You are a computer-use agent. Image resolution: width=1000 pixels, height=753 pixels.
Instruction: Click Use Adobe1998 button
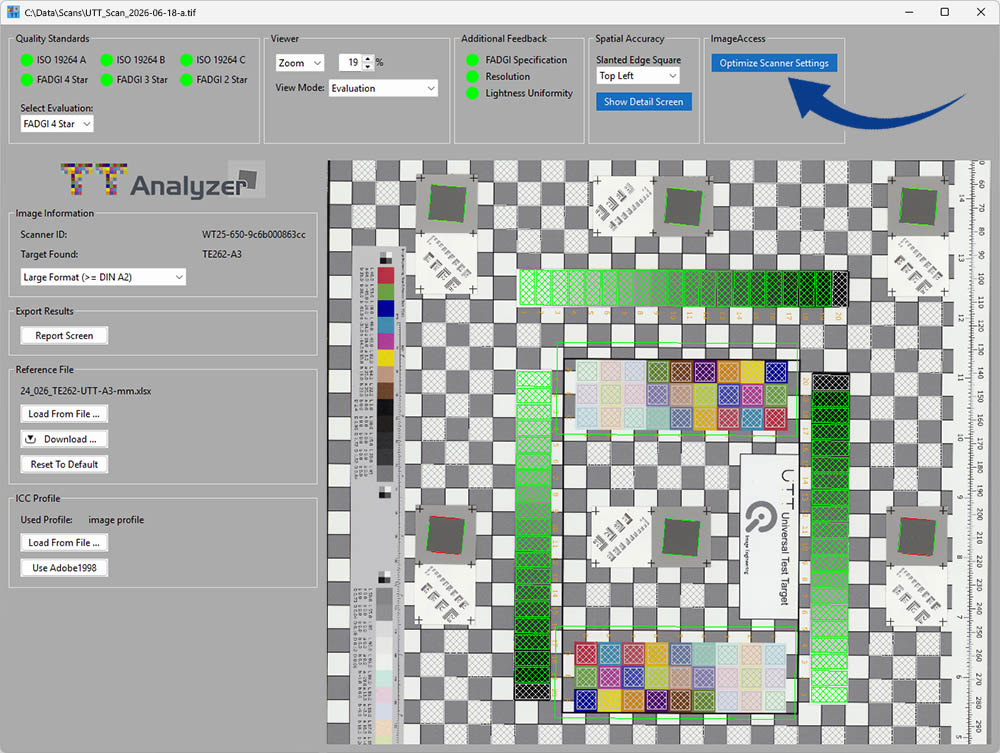pyautogui.click(x=64, y=567)
